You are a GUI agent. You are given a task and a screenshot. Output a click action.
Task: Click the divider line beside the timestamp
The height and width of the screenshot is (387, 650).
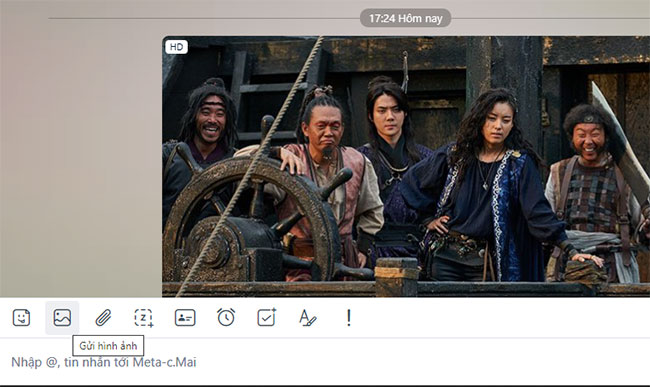(x=203, y=18)
